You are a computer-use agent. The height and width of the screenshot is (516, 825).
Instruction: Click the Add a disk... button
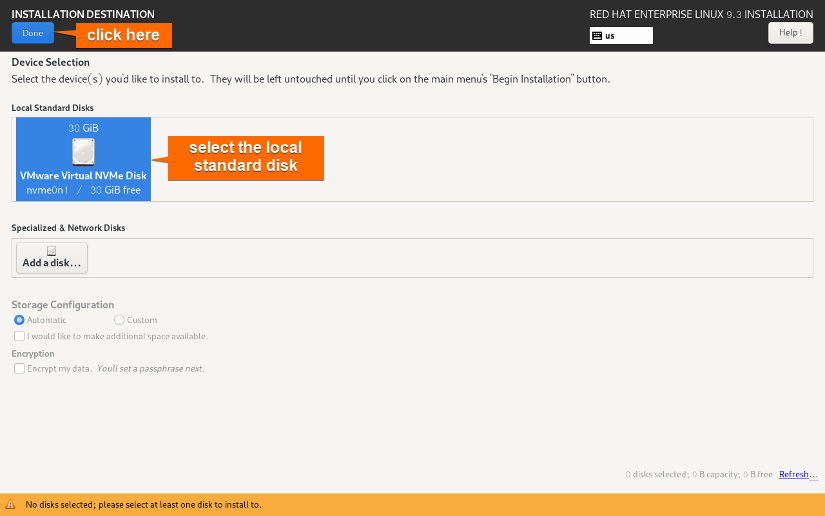coord(52,258)
